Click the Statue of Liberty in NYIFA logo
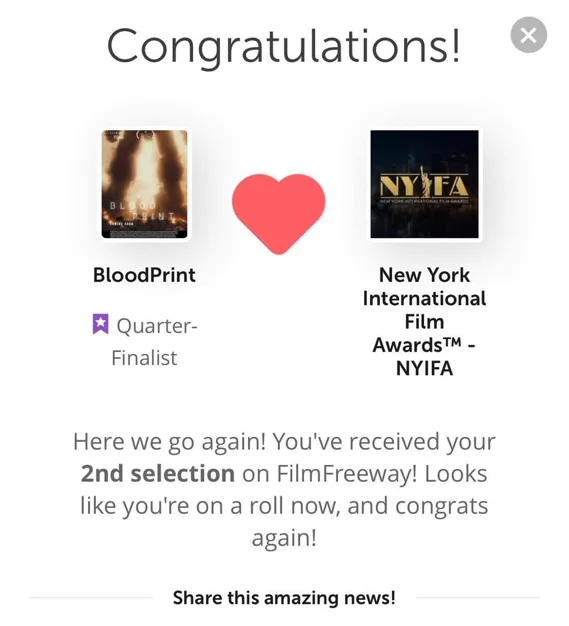Viewport: 569px width, 626px height. tap(424, 182)
